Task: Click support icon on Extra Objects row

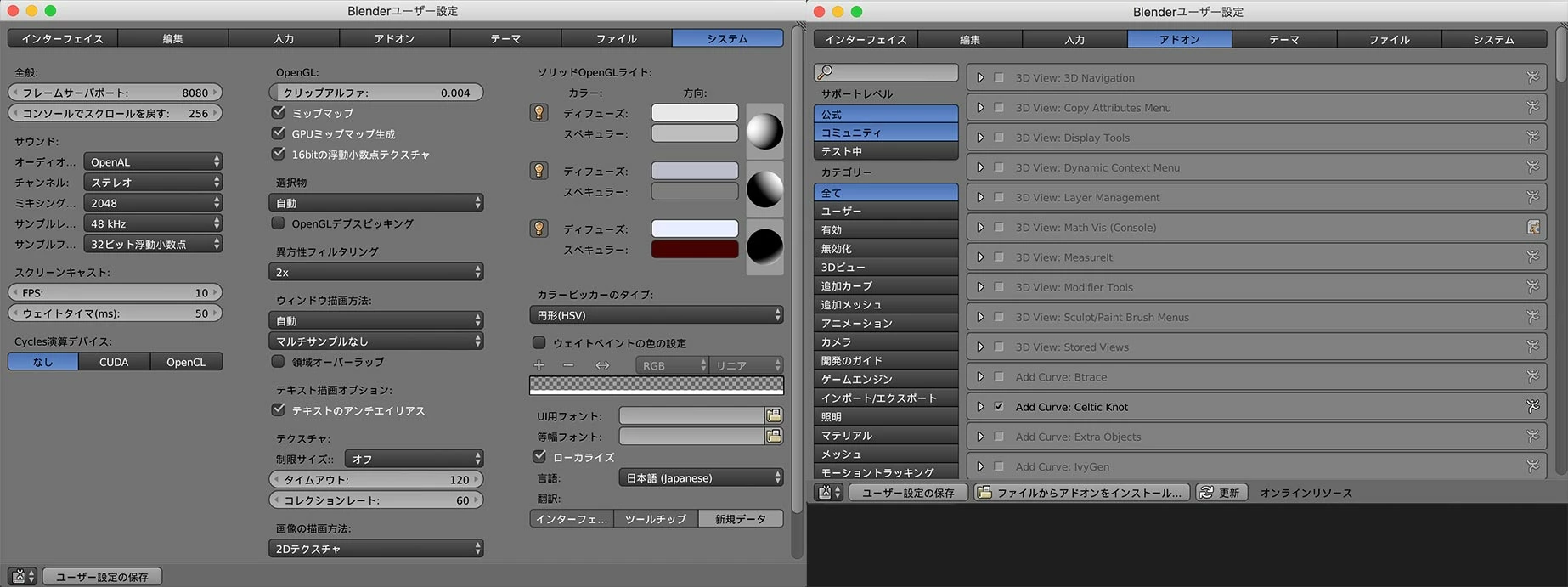Action: pyautogui.click(x=1532, y=437)
